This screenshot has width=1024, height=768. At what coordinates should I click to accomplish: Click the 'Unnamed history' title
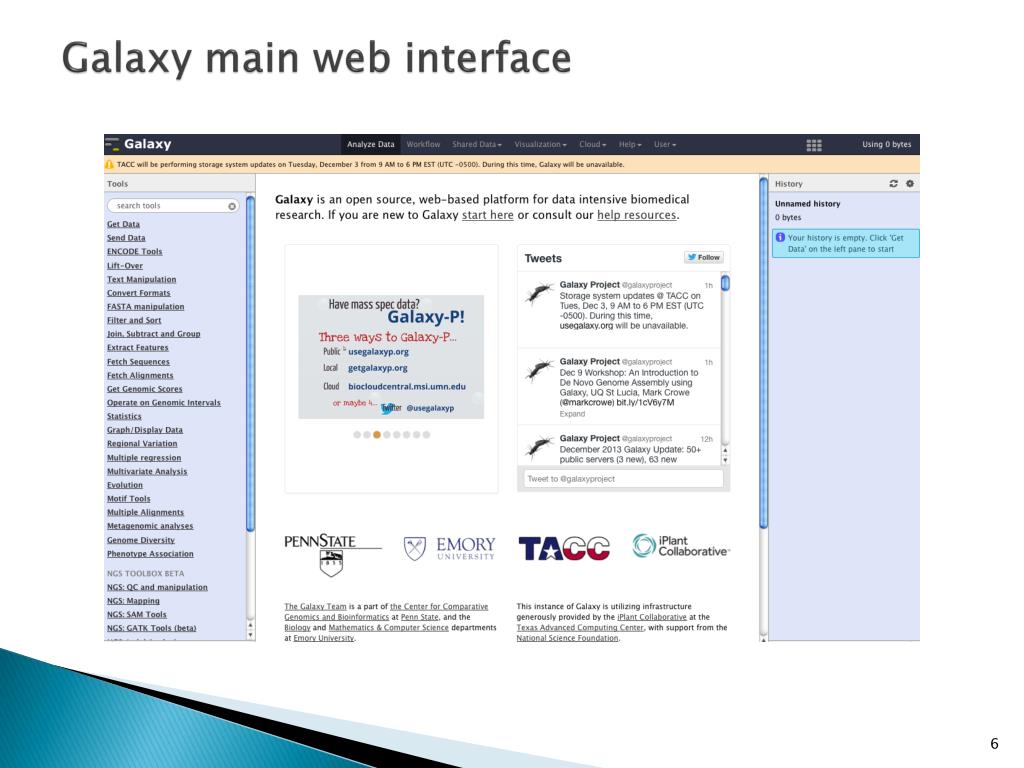pyautogui.click(x=807, y=204)
